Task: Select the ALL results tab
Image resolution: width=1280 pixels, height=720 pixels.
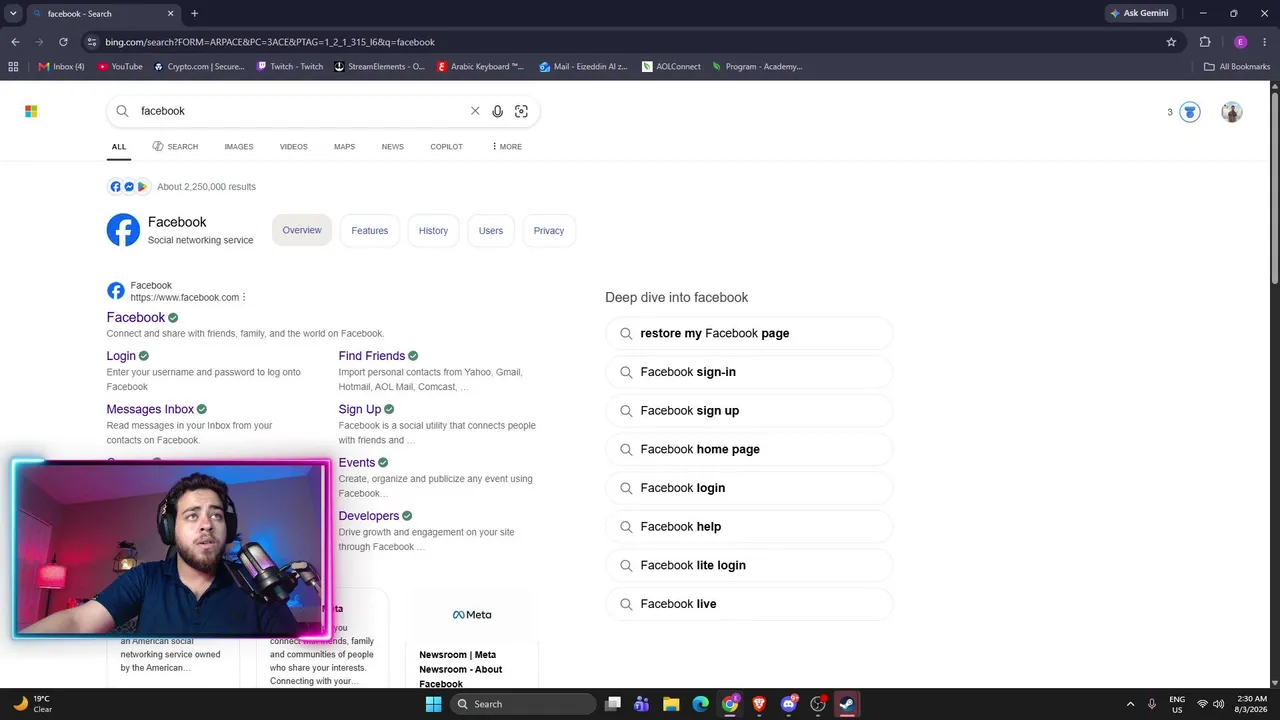Action: (119, 147)
